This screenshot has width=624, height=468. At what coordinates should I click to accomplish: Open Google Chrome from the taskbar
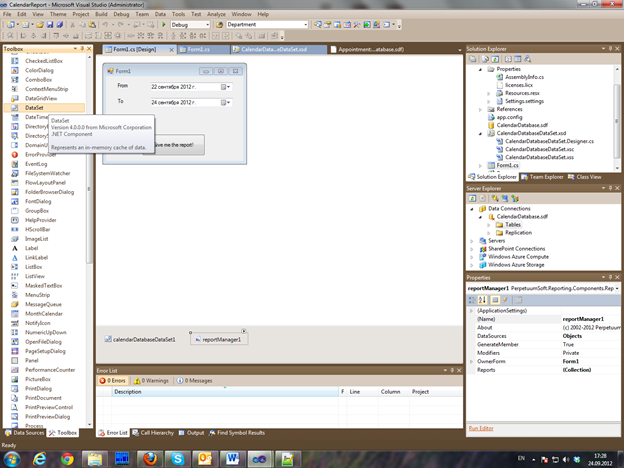tap(67, 459)
